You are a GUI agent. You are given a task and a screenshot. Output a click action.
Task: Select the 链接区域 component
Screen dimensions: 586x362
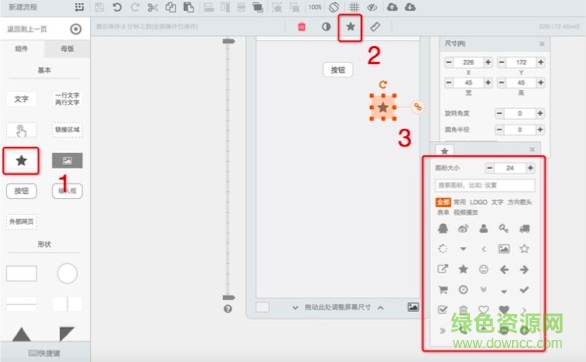(67, 130)
